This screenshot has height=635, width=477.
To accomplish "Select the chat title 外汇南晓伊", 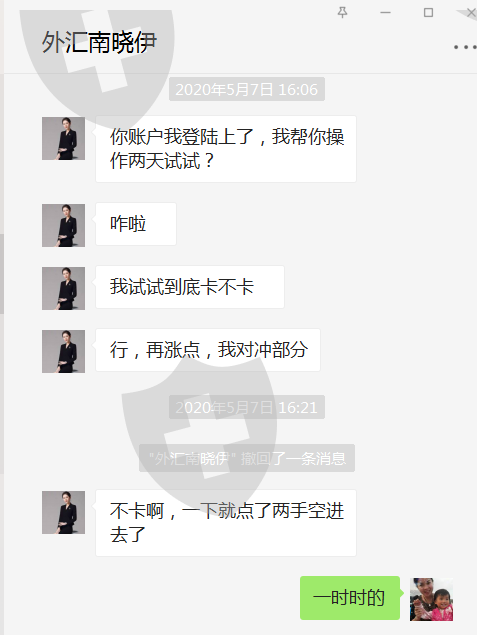I will (99, 42).
